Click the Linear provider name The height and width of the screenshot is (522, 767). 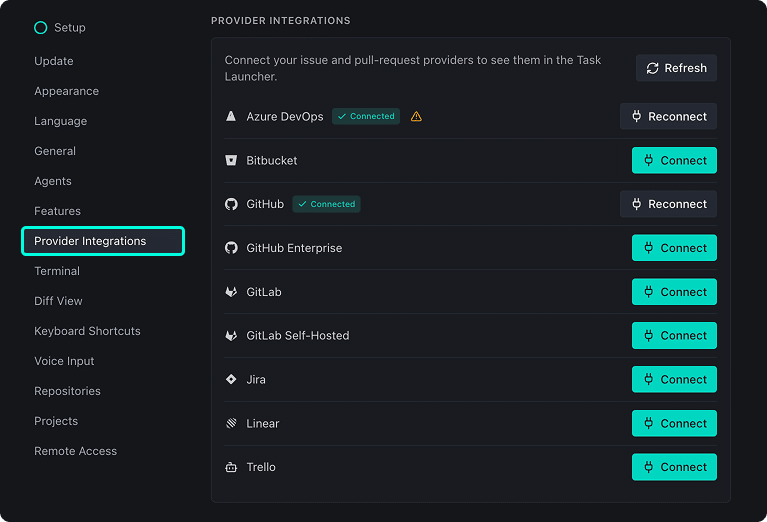(263, 423)
